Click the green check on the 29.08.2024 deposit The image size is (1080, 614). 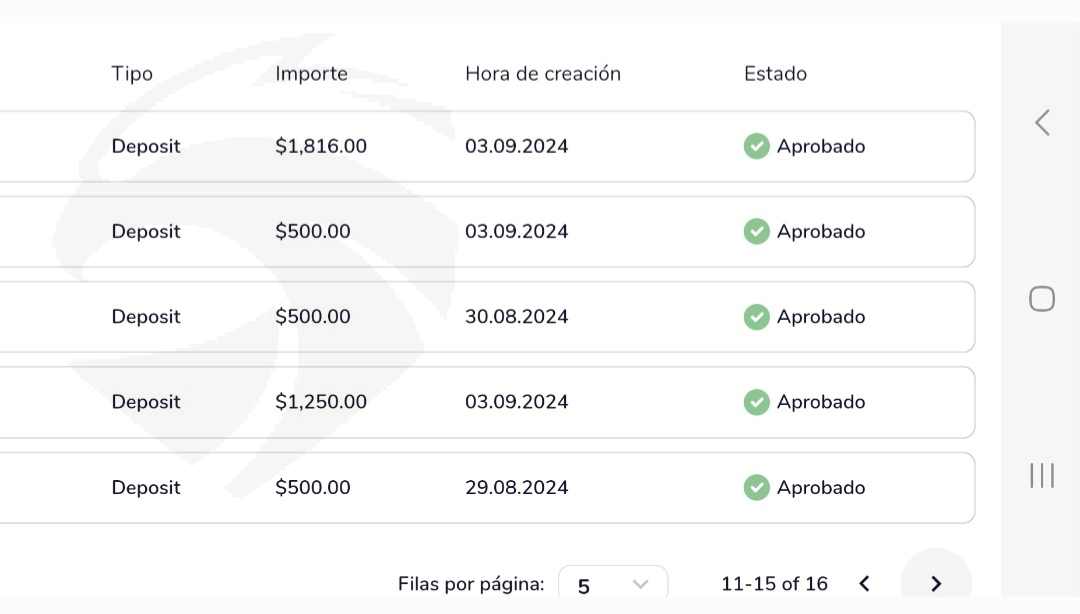(x=756, y=488)
